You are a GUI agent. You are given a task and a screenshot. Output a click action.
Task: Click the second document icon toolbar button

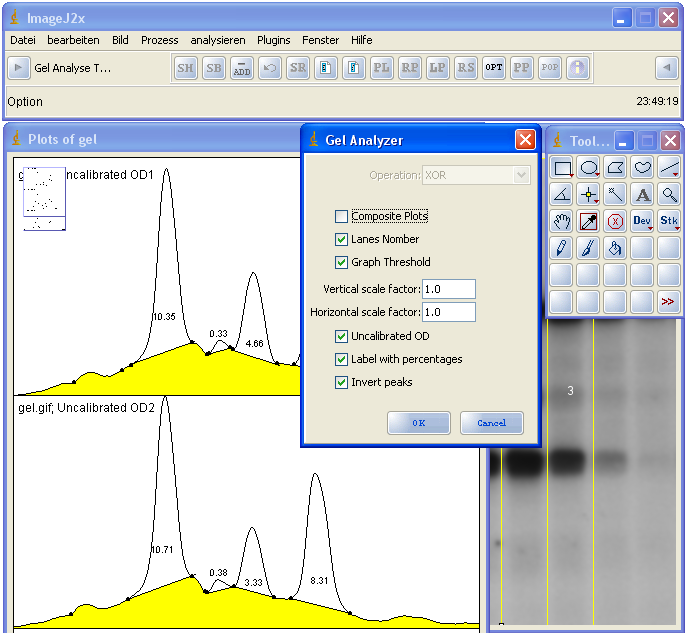[353, 68]
